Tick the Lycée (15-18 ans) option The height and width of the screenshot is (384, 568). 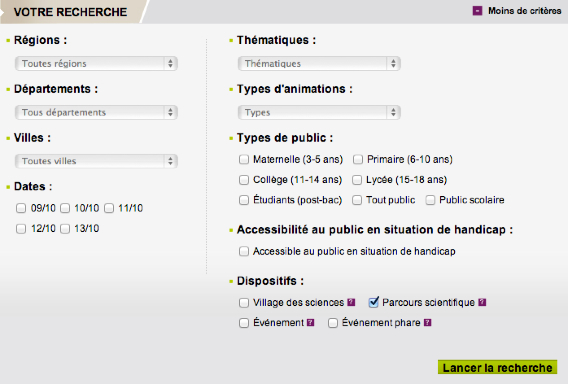[x=357, y=180]
